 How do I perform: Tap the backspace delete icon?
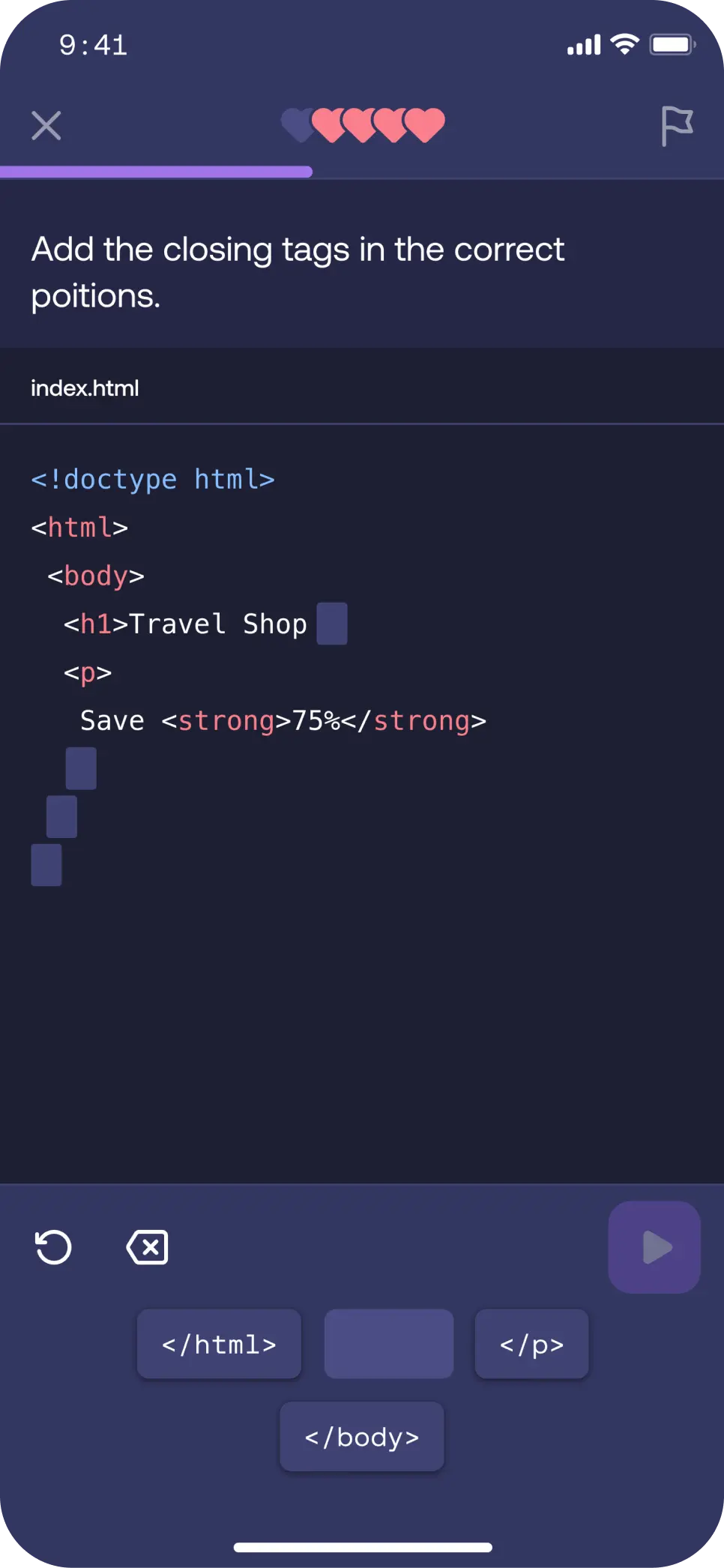coord(148,1248)
